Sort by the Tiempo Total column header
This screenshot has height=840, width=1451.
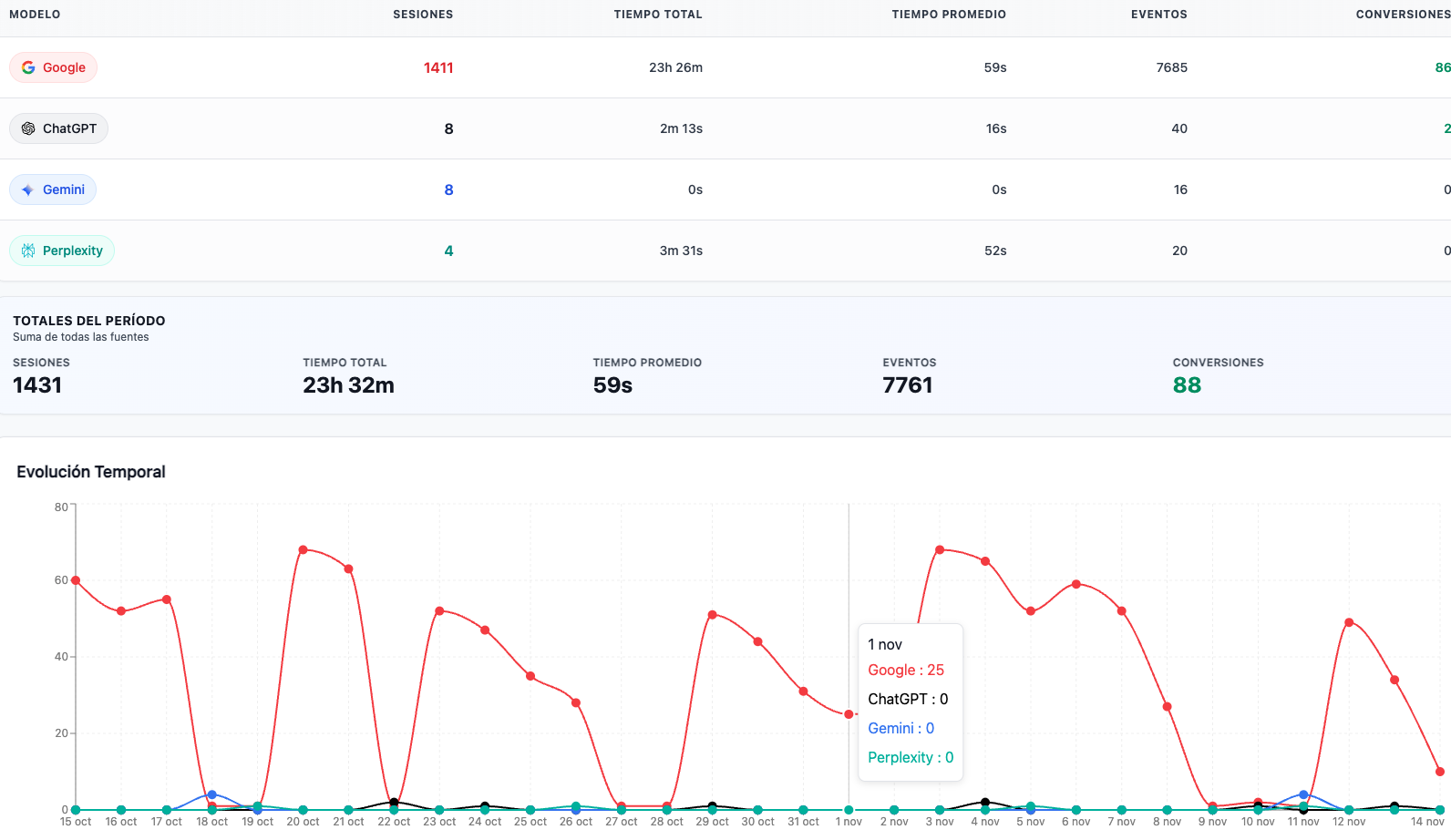(x=658, y=15)
